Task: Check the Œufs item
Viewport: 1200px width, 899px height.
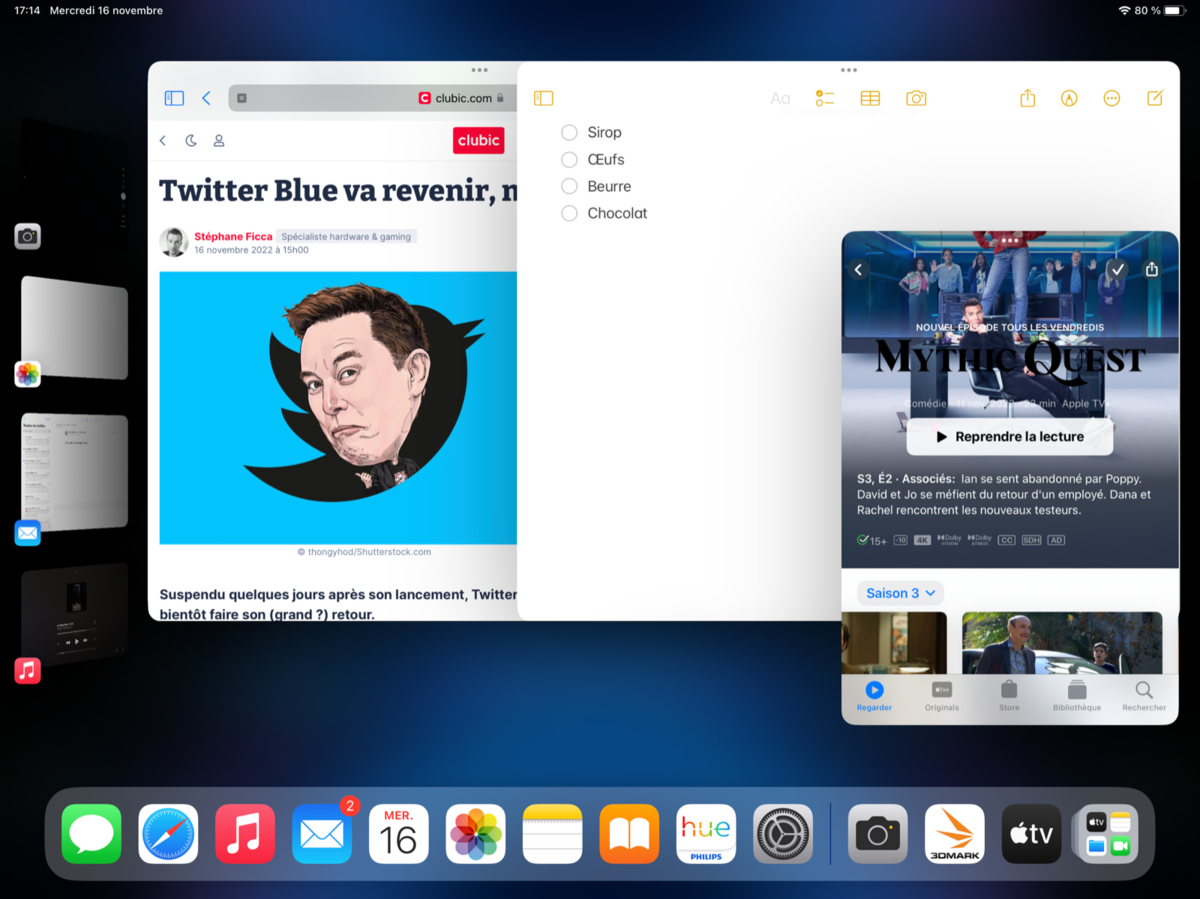Action: click(x=569, y=159)
